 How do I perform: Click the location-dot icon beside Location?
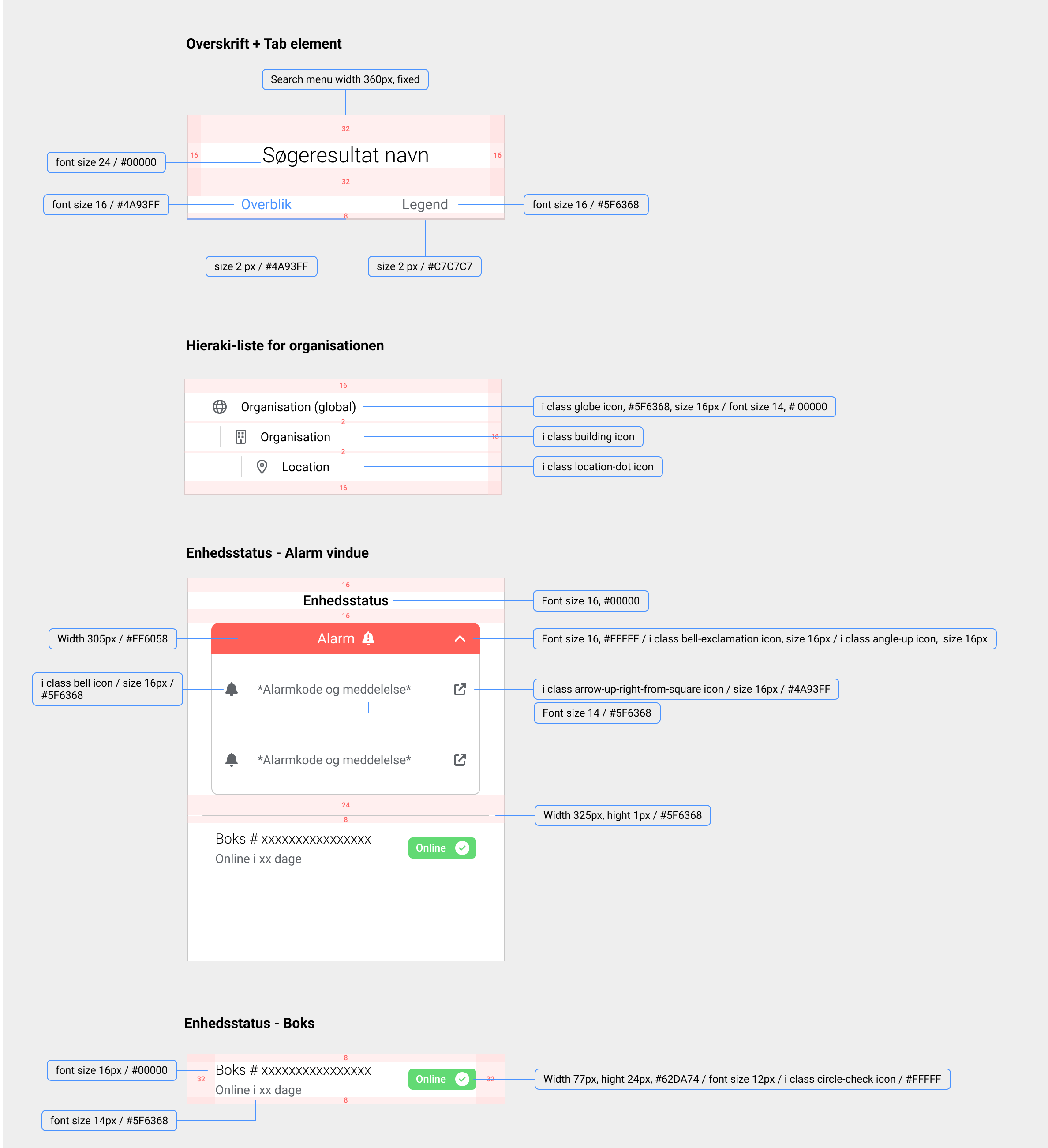(262, 467)
